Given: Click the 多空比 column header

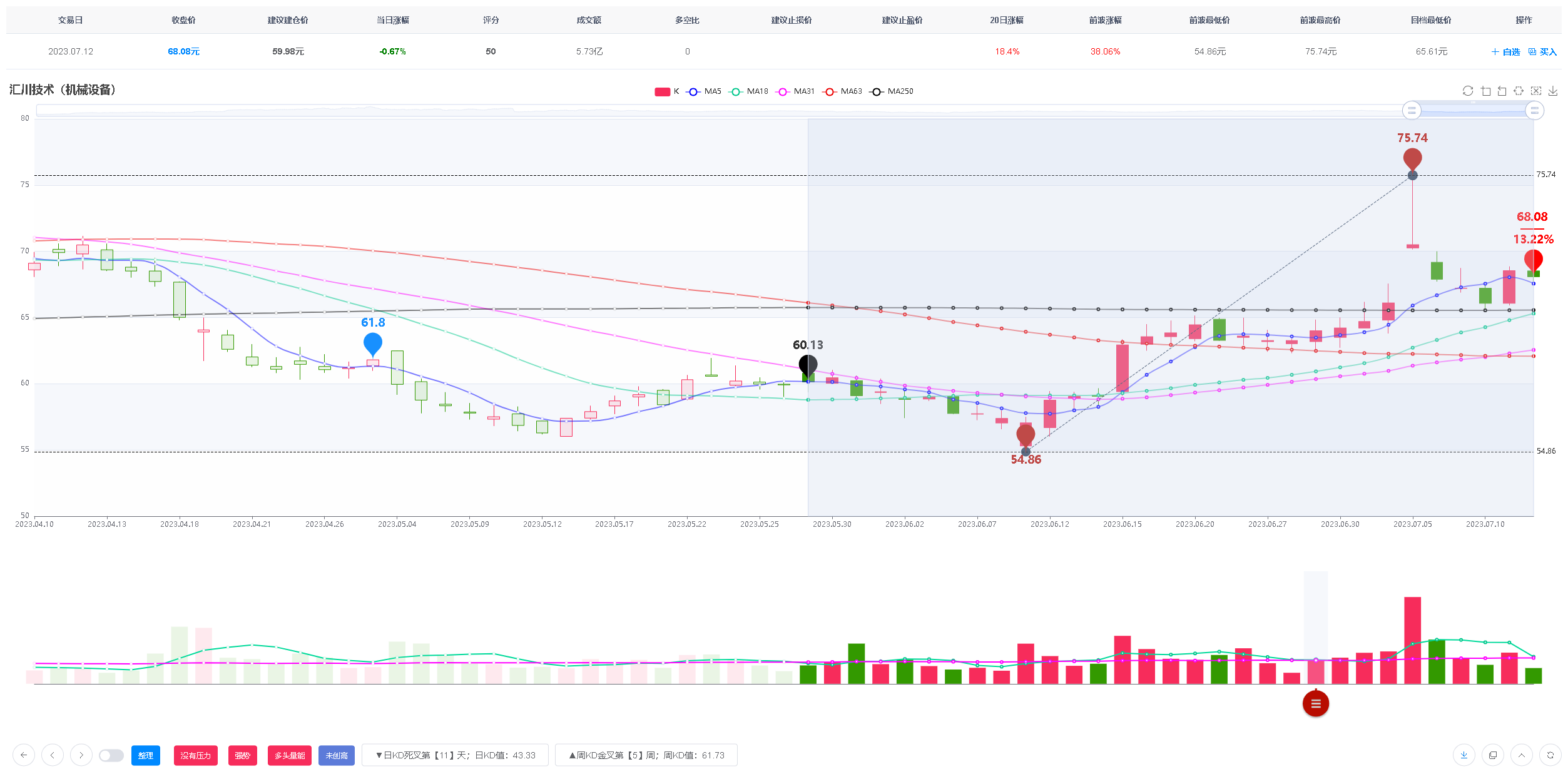Looking at the screenshot, I should 687,20.
